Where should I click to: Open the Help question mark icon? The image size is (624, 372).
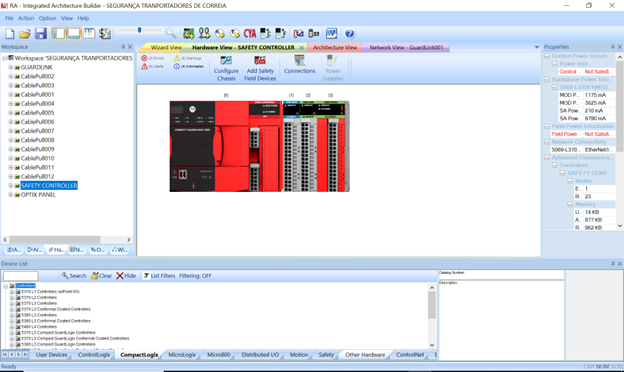[349, 33]
